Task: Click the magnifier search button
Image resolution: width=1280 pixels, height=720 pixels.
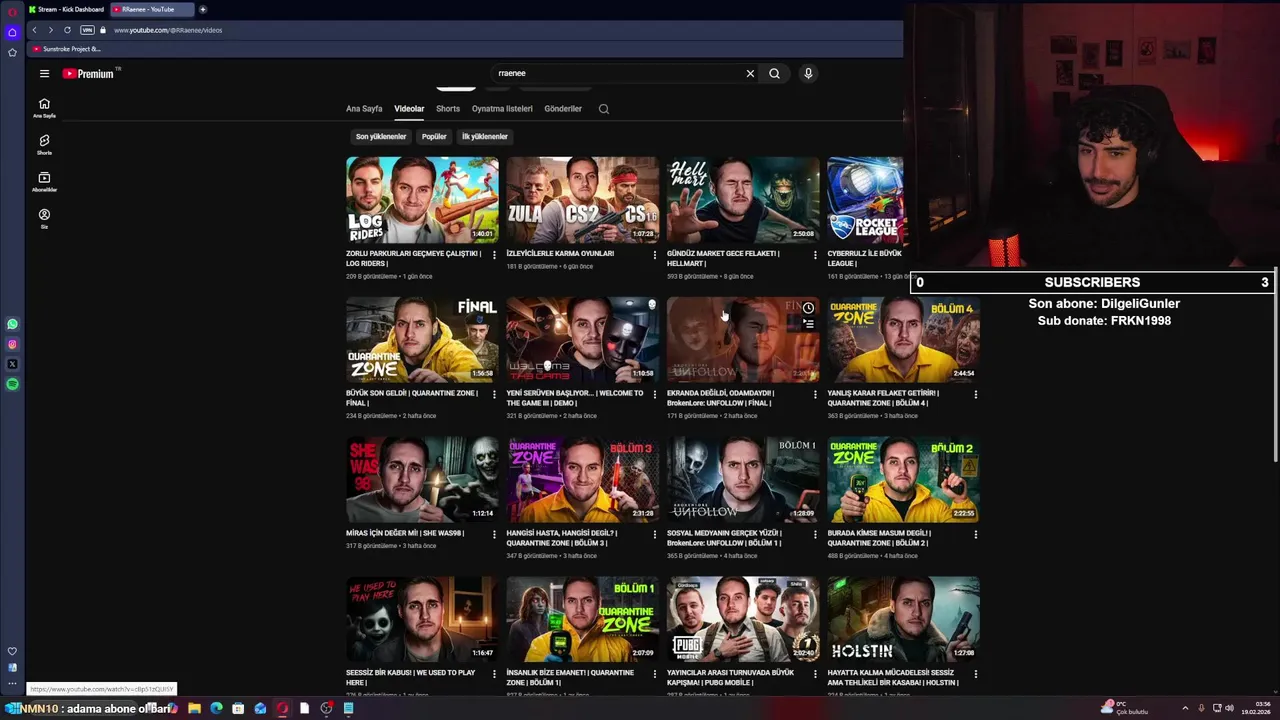Action: pyautogui.click(x=774, y=73)
